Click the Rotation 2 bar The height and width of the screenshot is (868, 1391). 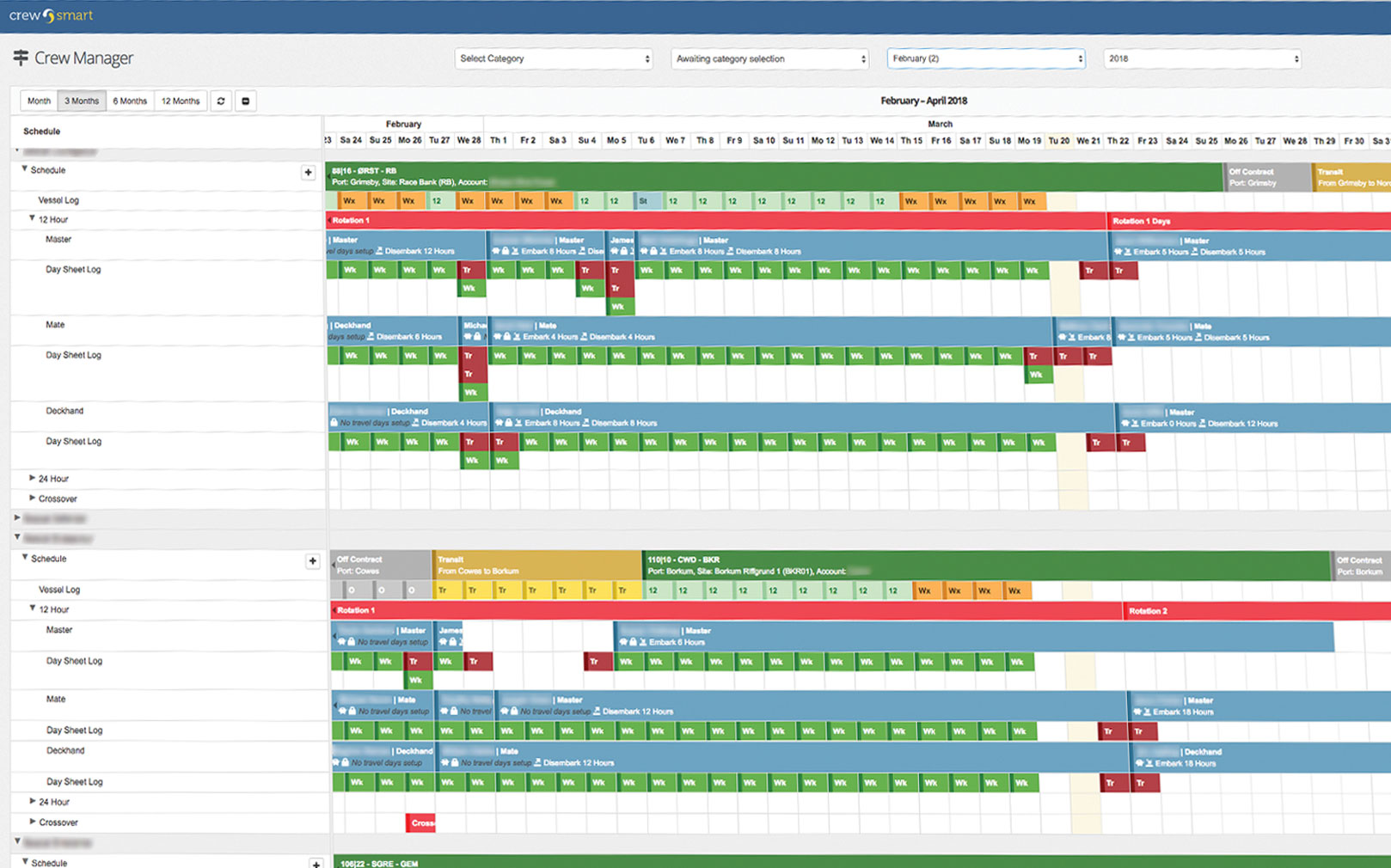pyautogui.click(x=1255, y=611)
